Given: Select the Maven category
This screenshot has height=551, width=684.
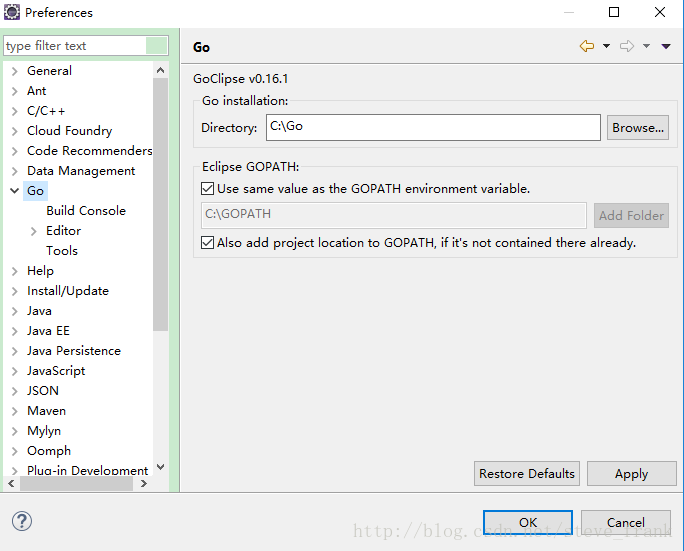Looking at the screenshot, I should 46,411.
